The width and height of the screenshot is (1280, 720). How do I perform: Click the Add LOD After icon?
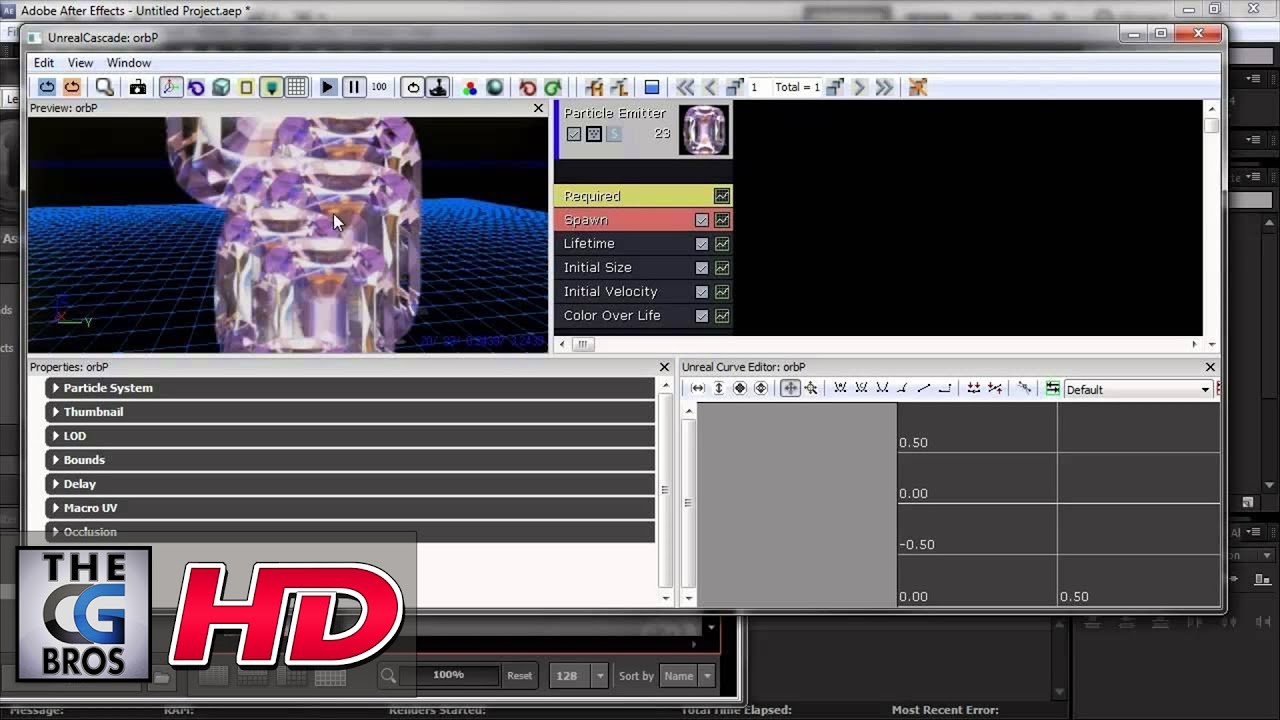point(835,88)
